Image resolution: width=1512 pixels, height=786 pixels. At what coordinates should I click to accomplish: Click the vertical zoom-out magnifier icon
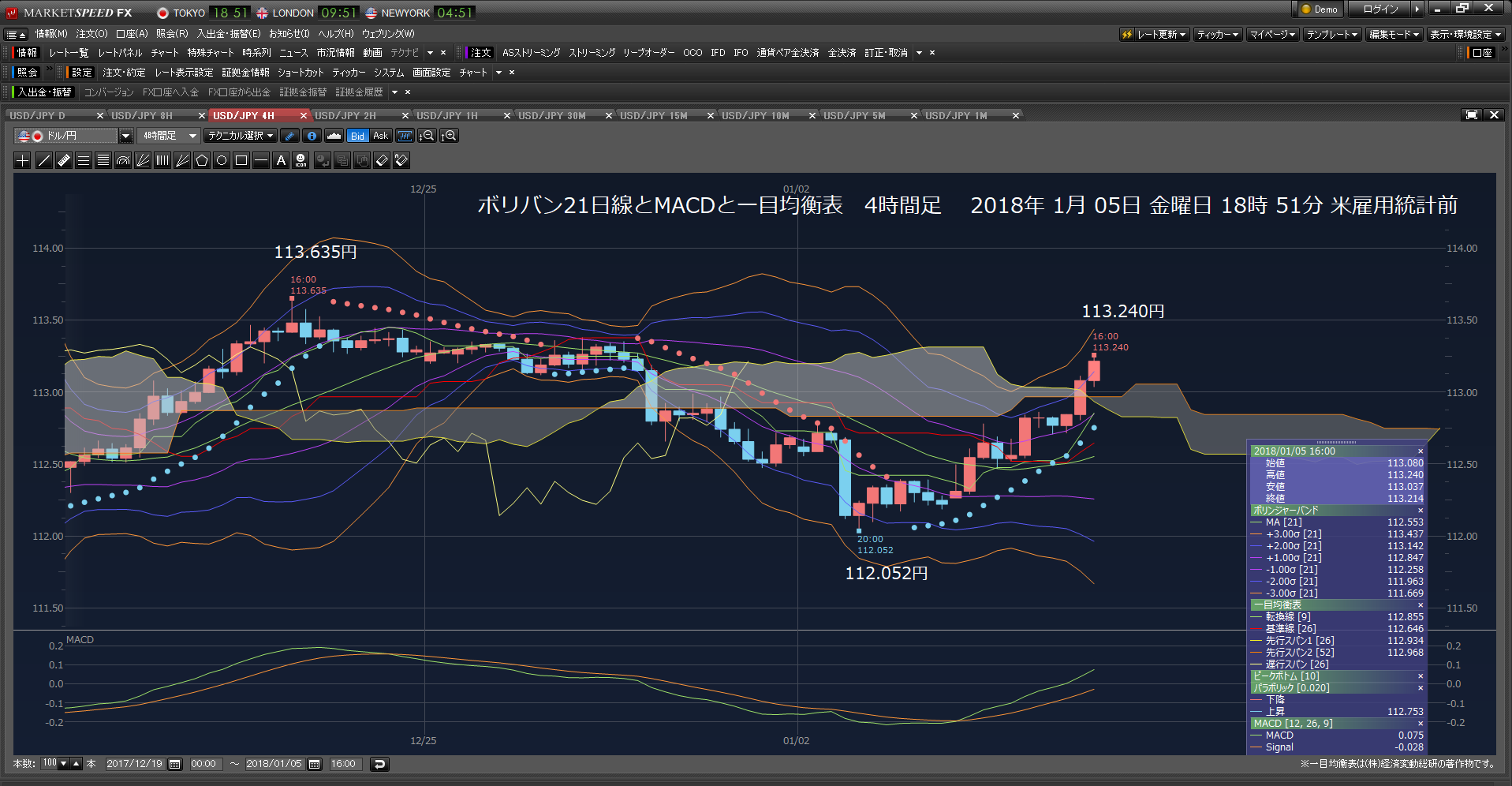pos(427,136)
